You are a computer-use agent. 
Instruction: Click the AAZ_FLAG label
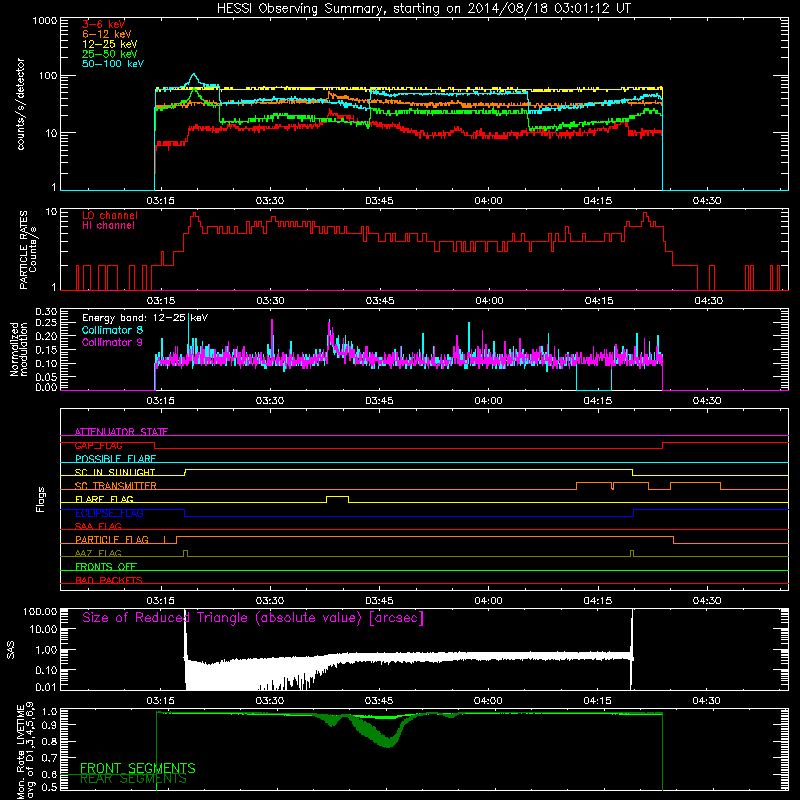(x=98, y=553)
